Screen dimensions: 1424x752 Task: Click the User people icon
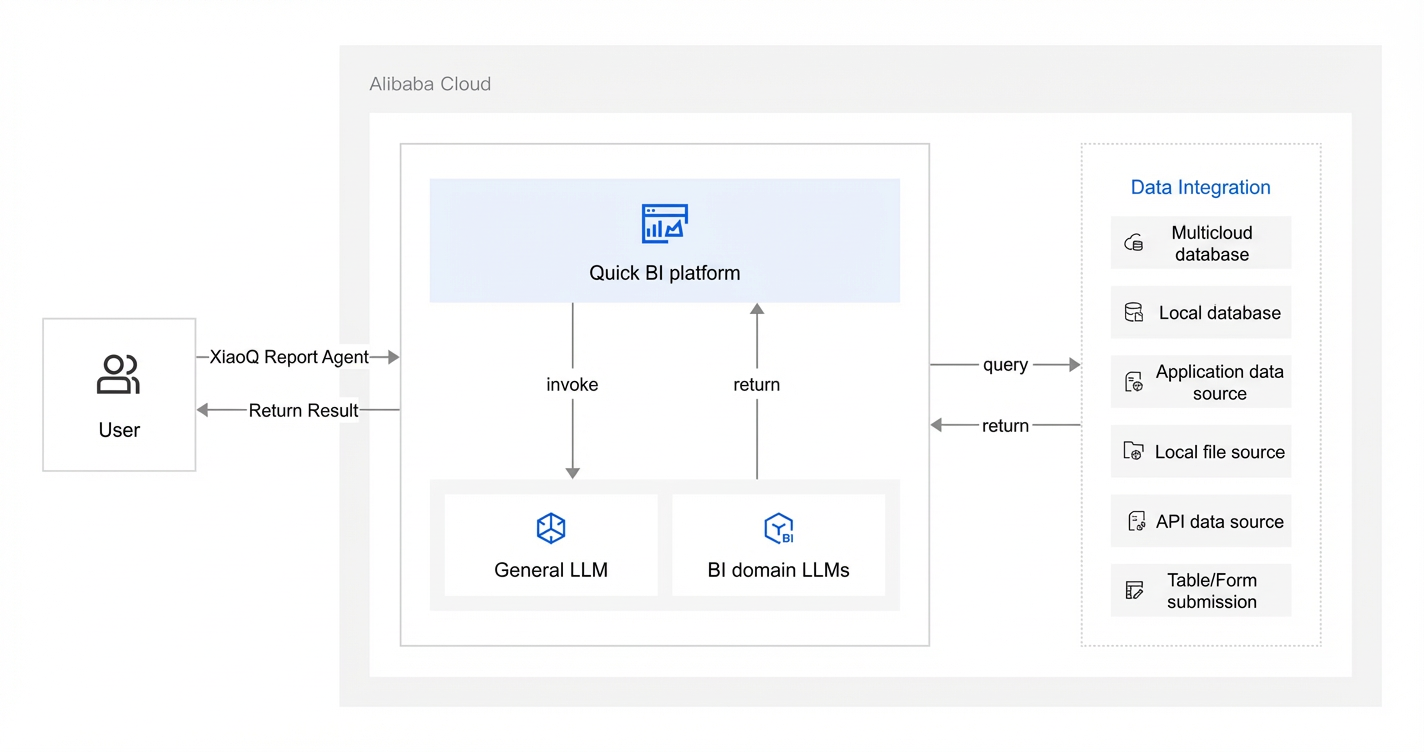coord(118,375)
